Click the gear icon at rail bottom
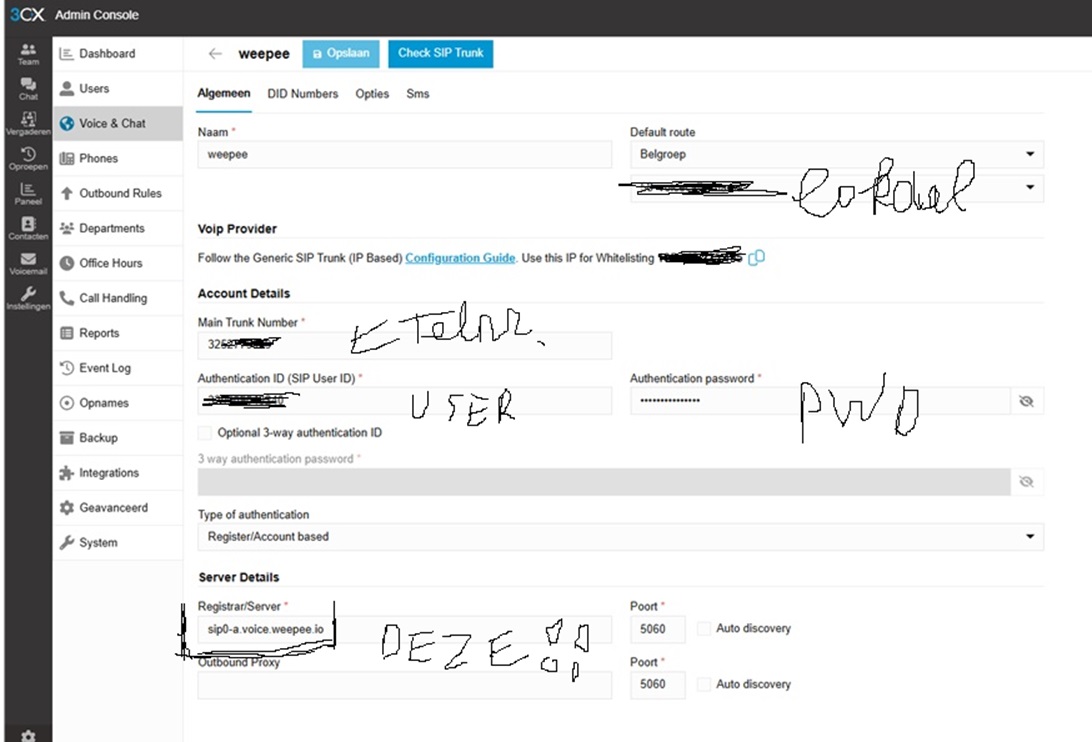This screenshot has height=742, width=1092. coord(28,736)
